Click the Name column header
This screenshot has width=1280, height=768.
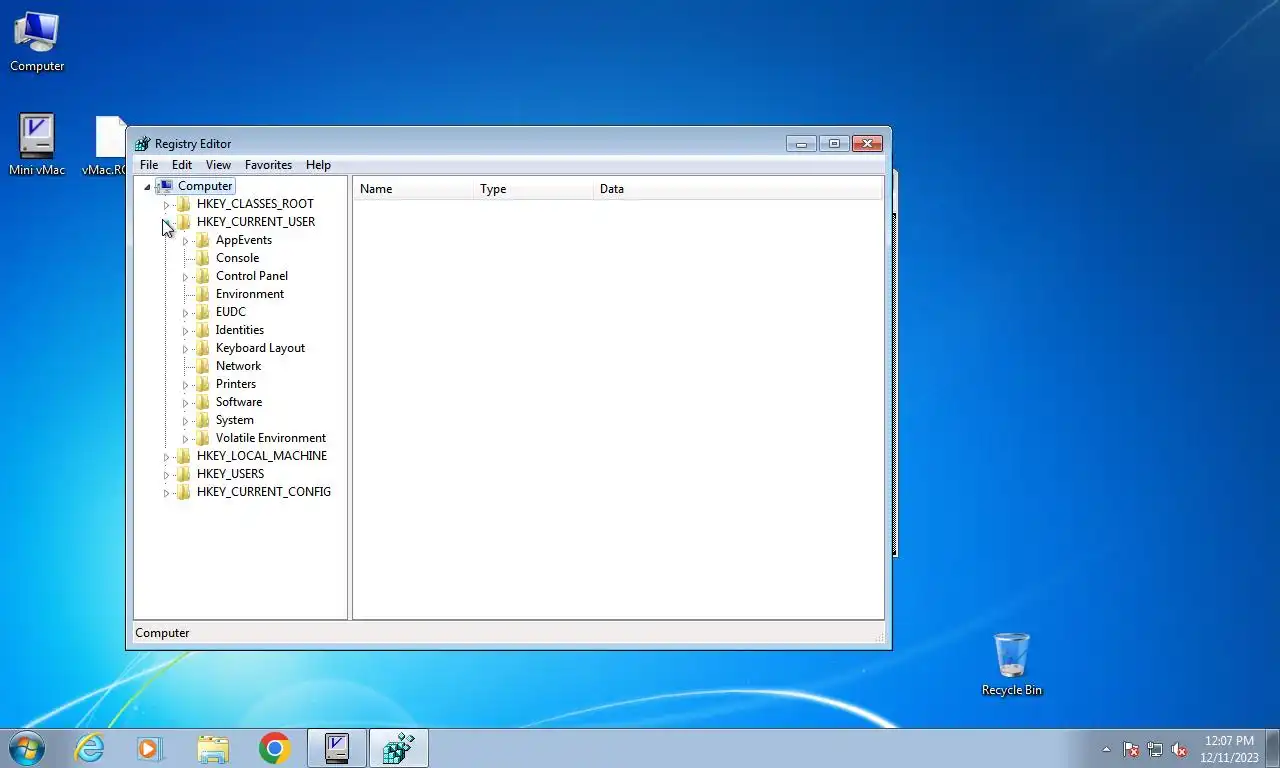pyautogui.click(x=413, y=189)
